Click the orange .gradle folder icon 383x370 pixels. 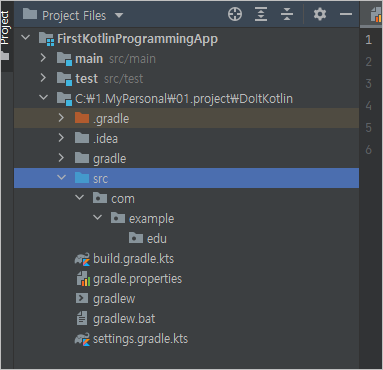[x=82, y=118]
